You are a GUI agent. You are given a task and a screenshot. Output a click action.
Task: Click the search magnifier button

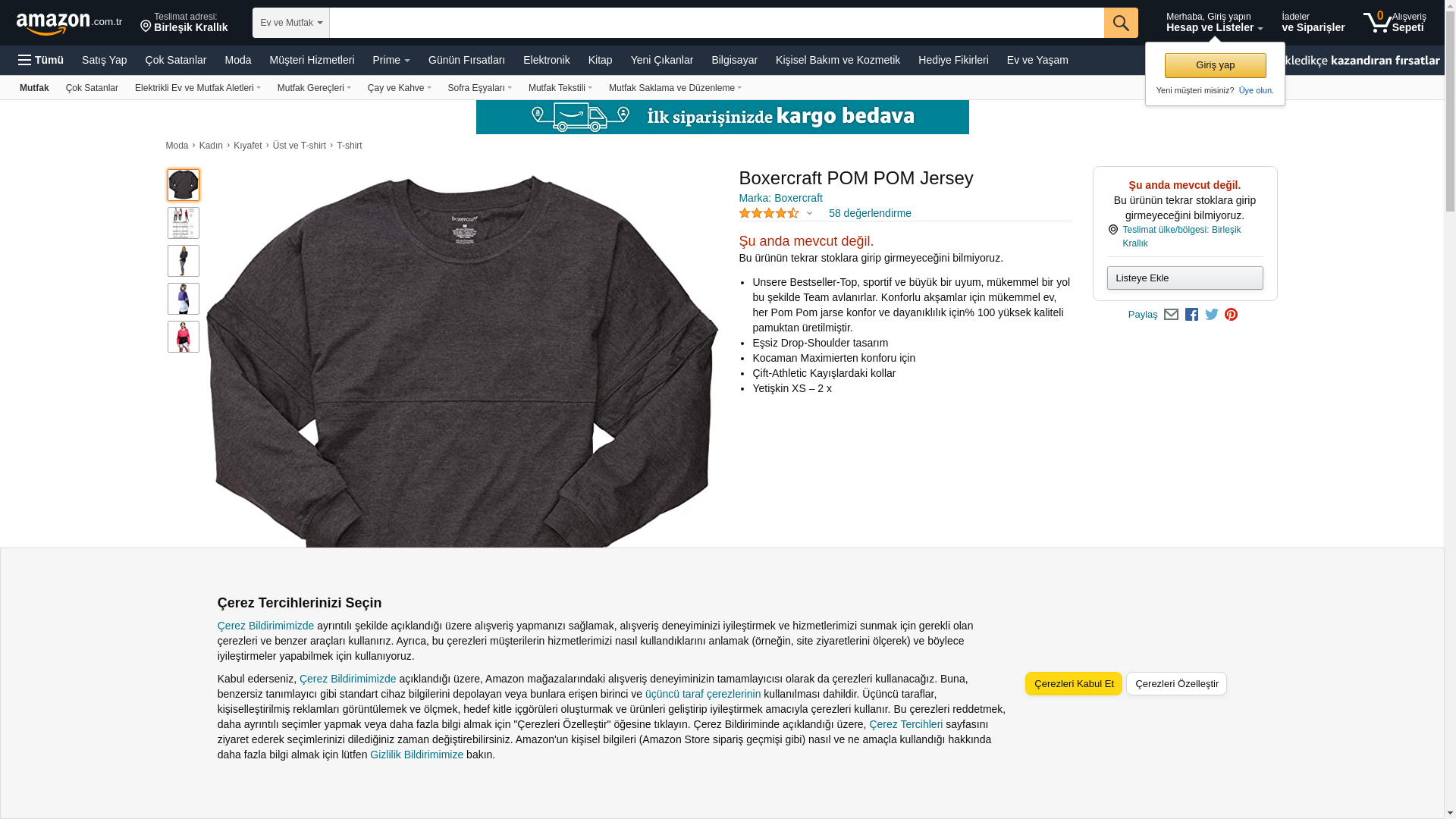click(x=1121, y=23)
